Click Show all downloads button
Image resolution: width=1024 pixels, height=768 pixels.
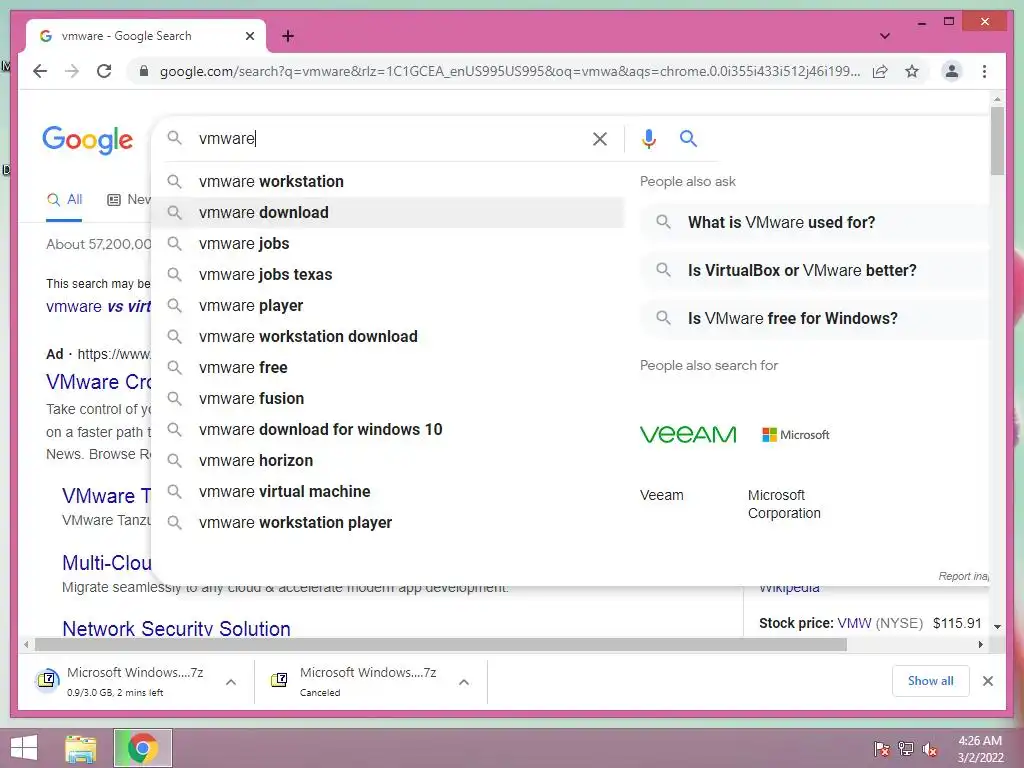(x=931, y=681)
